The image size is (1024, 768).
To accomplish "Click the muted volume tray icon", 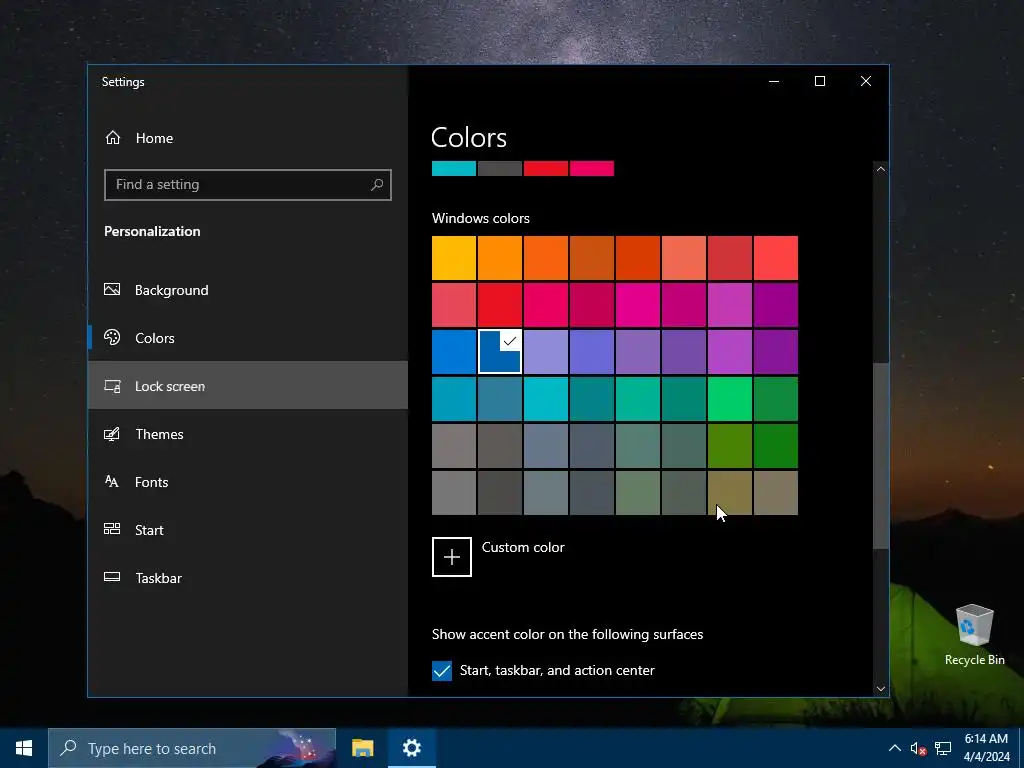I will point(918,749).
